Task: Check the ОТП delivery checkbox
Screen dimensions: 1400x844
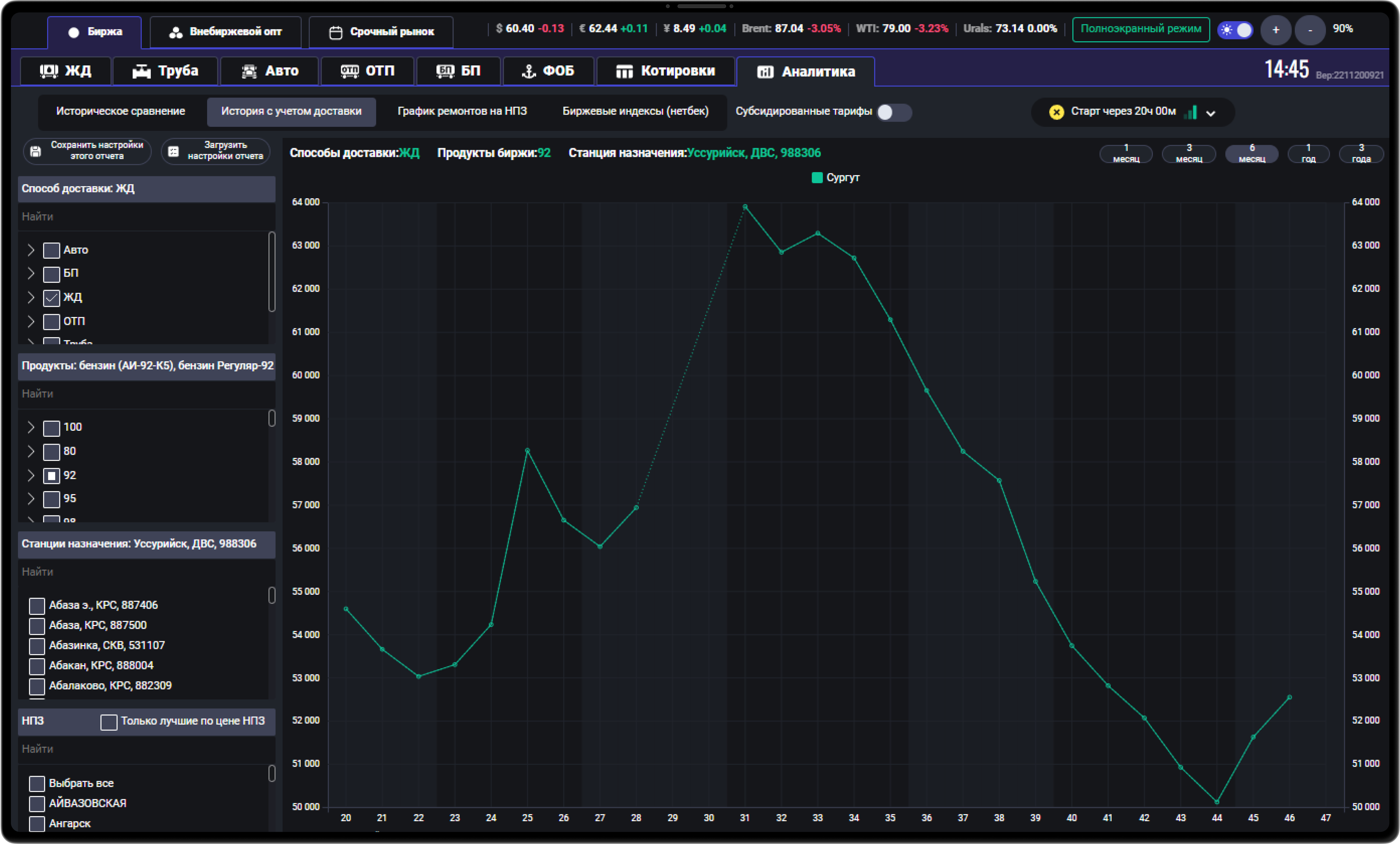Action: click(52, 322)
